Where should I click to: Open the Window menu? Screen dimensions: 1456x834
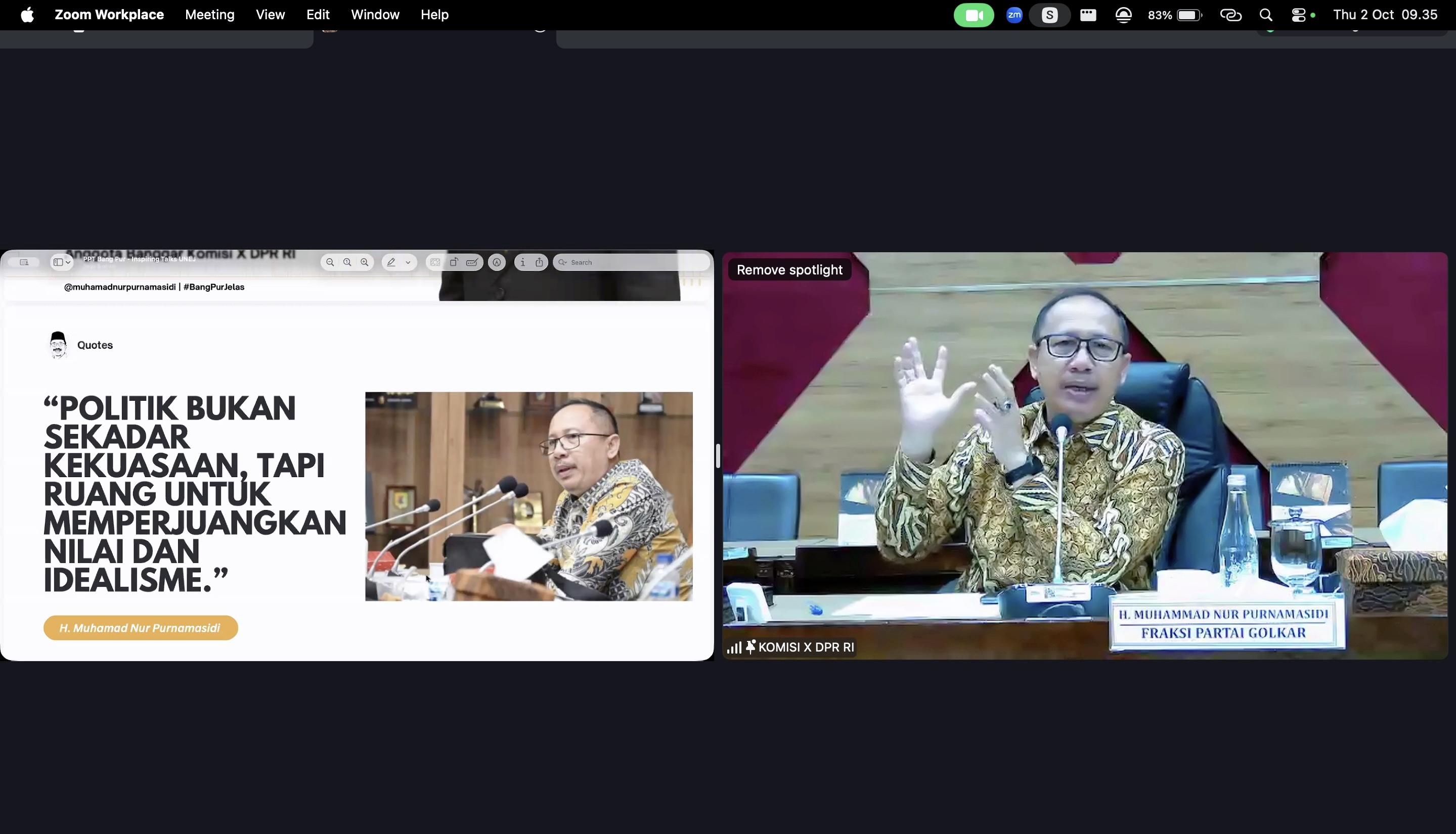coord(375,14)
